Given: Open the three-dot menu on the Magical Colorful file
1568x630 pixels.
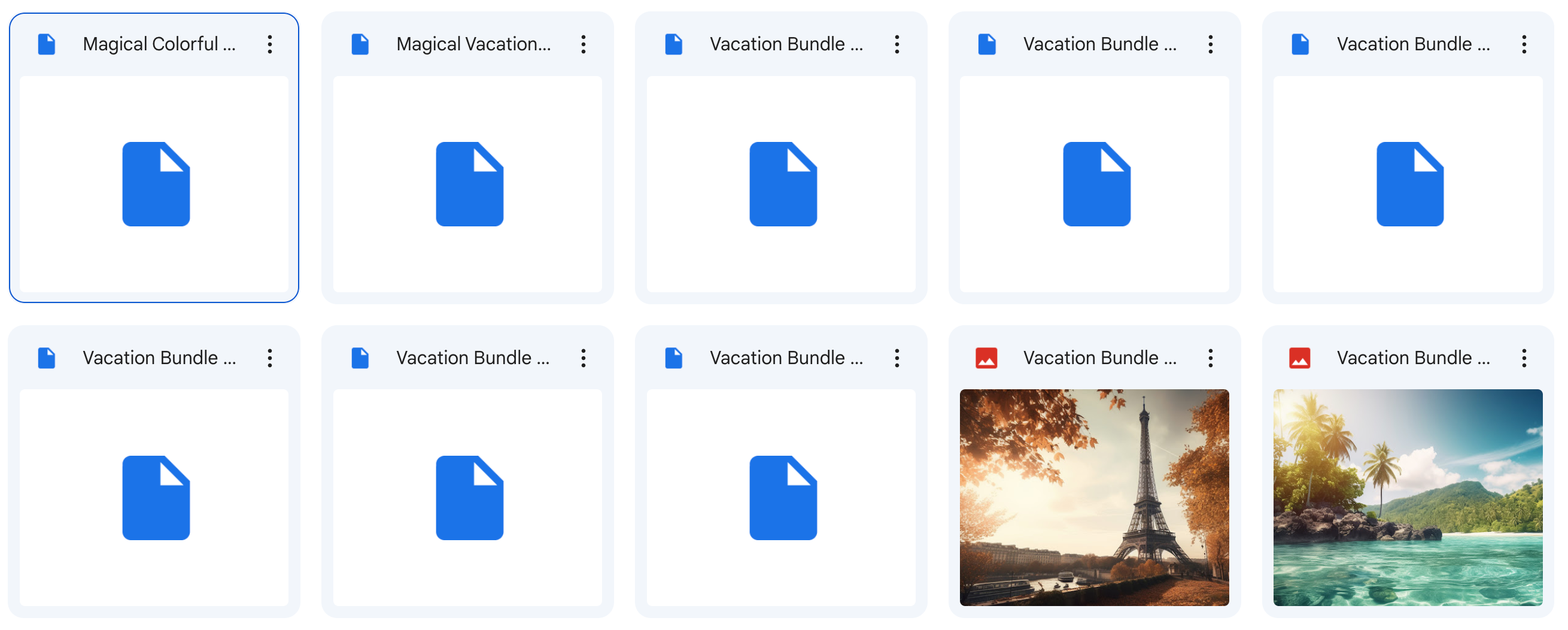Looking at the screenshot, I should tap(270, 43).
